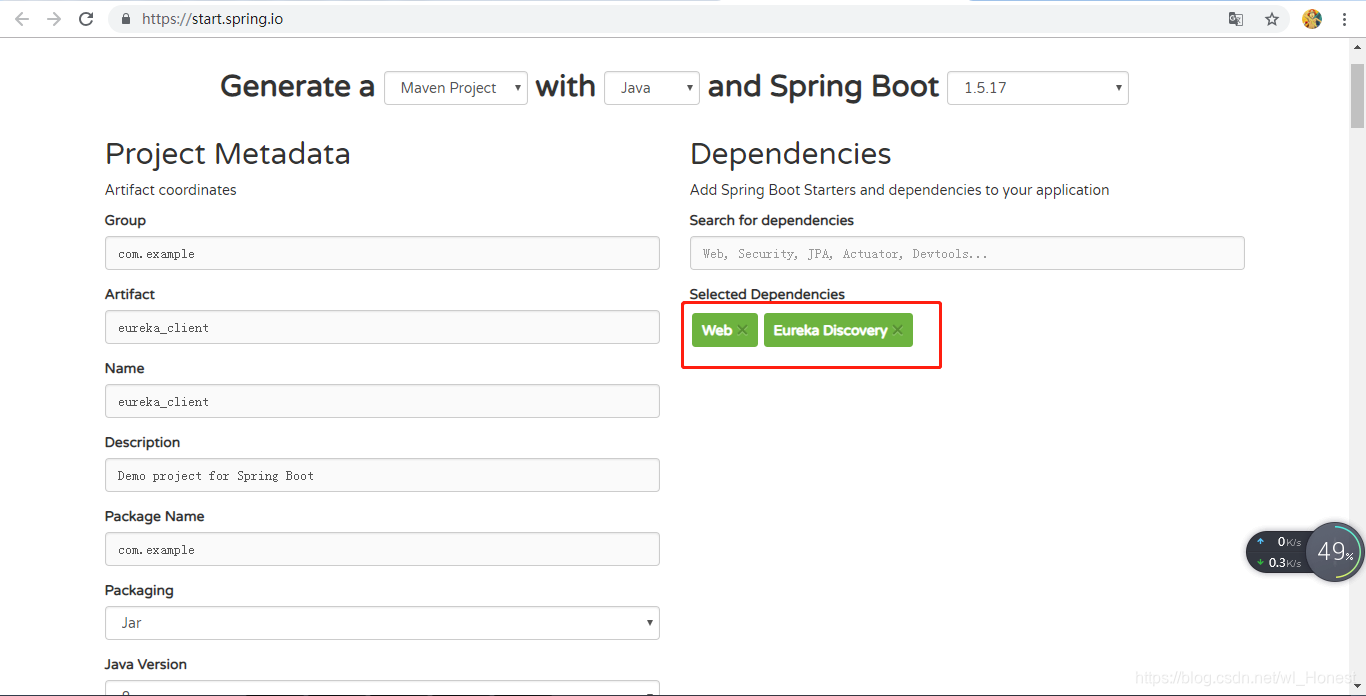1366x696 pixels.
Task: Click the Description input field
Action: point(382,475)
